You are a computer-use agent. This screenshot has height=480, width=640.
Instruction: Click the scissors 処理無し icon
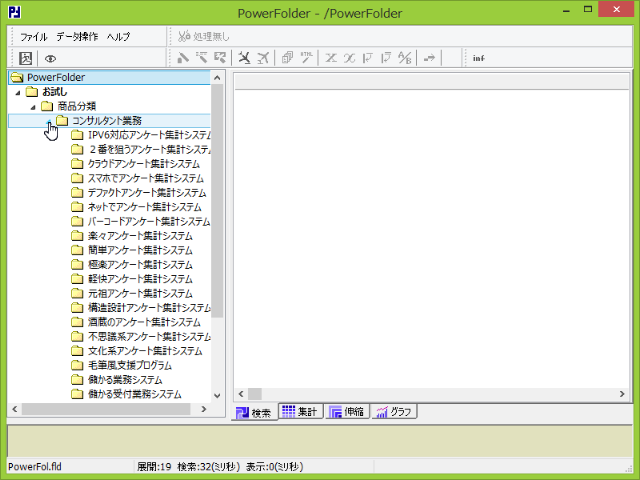coord(184,36)
